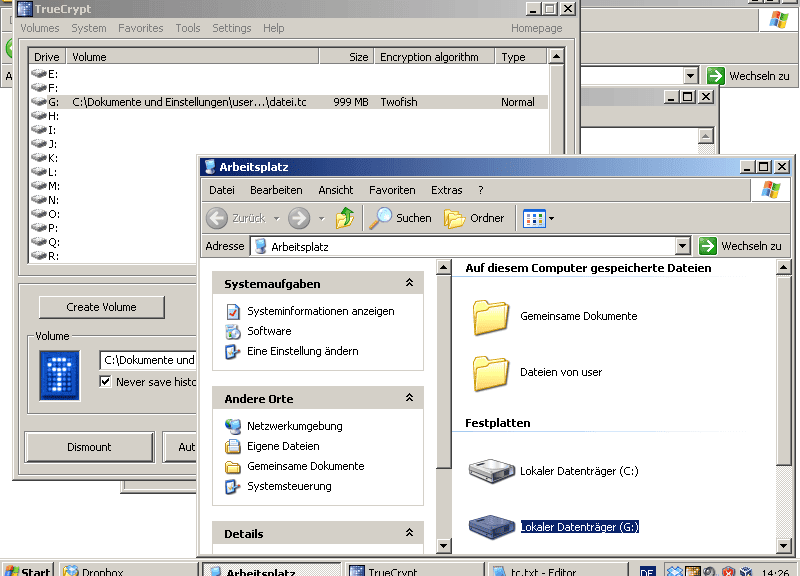The width and height of the screenshot is (800, 576).
Task: Open Gemeinsame Dokumente folder icon in main pane
Action: [490, 317]
